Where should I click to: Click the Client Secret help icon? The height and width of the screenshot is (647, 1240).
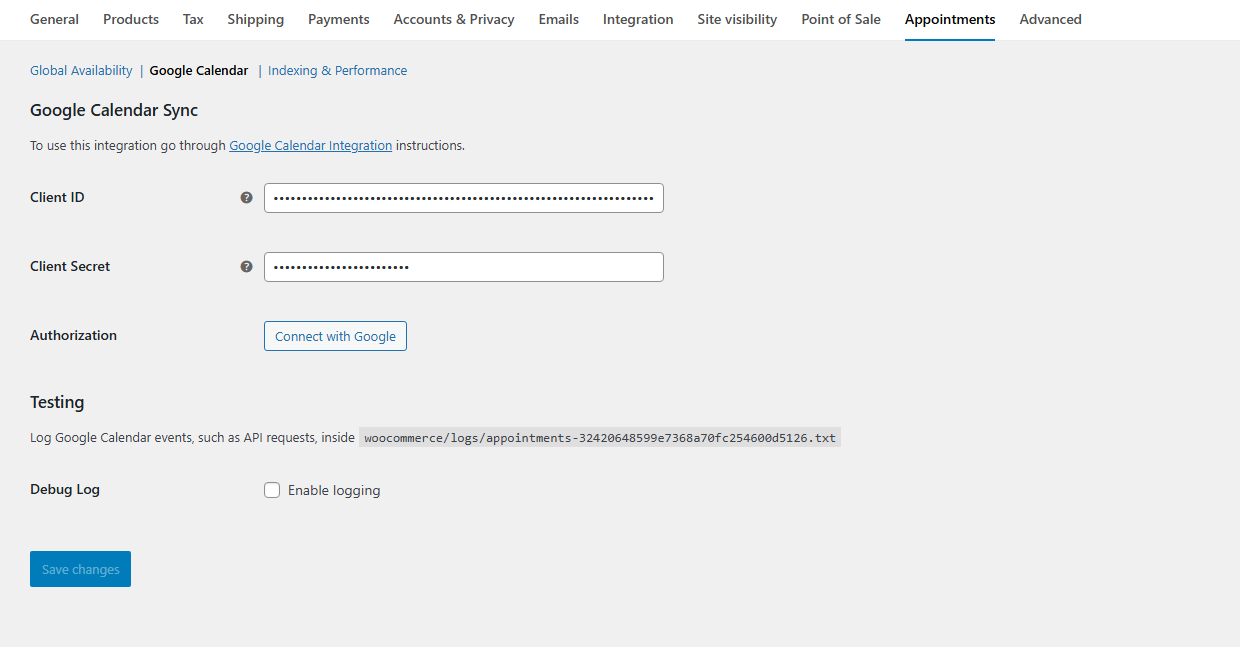click(x=246, y=267)
